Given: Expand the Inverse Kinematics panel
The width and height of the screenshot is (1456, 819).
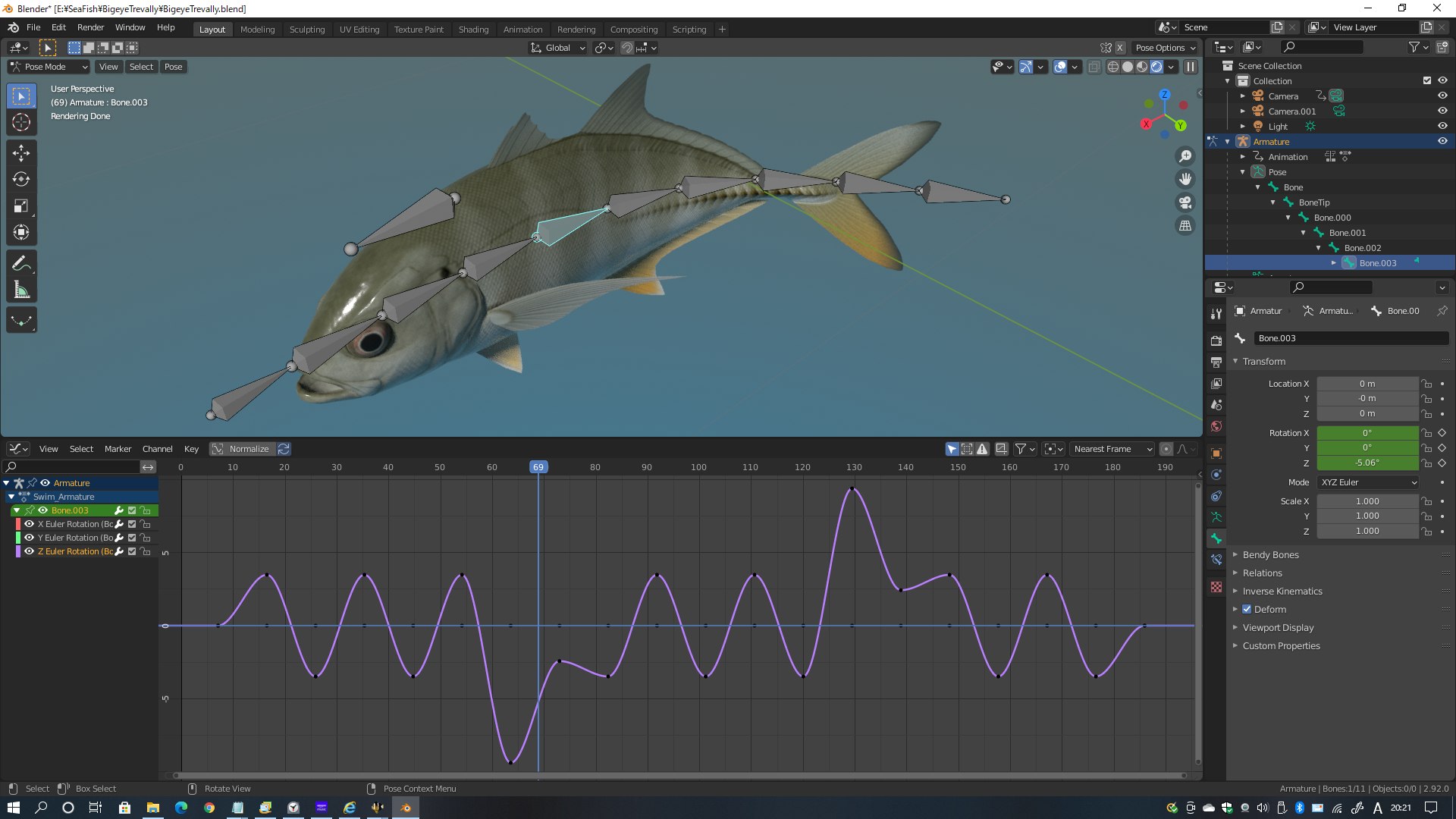Looking at the screenshot, I should 1282,591.
